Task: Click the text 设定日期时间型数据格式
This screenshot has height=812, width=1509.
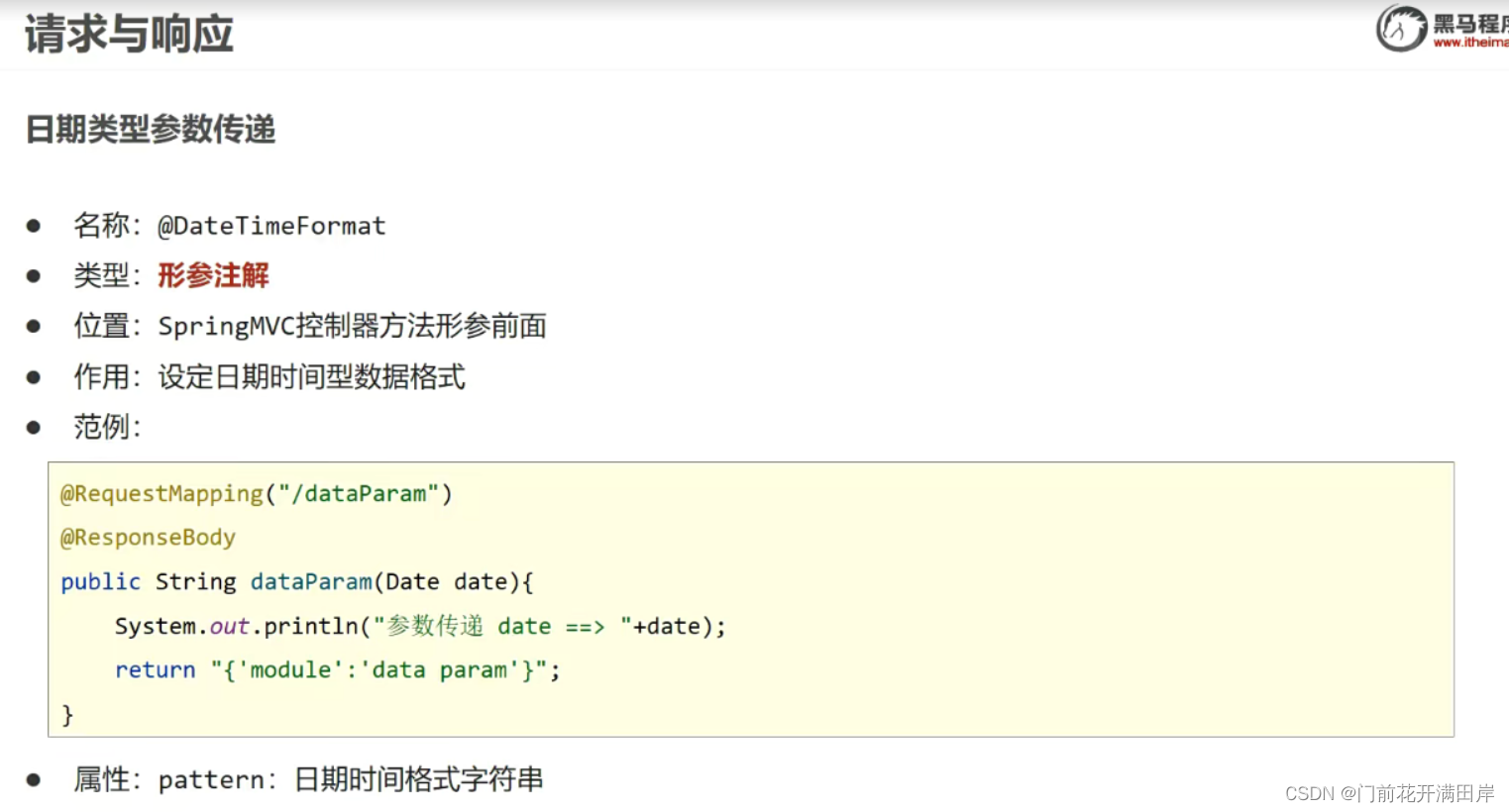Action: click(311, 377)
